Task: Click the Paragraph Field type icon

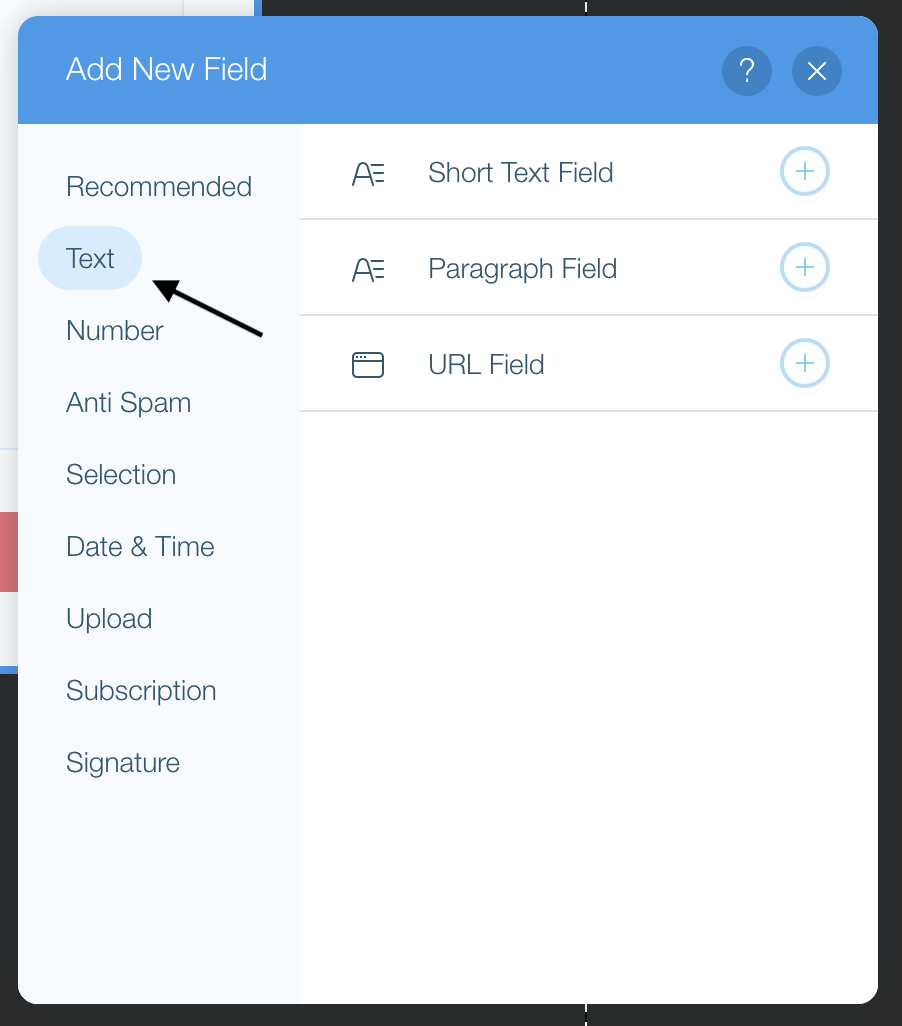Action: pos(368,267)
